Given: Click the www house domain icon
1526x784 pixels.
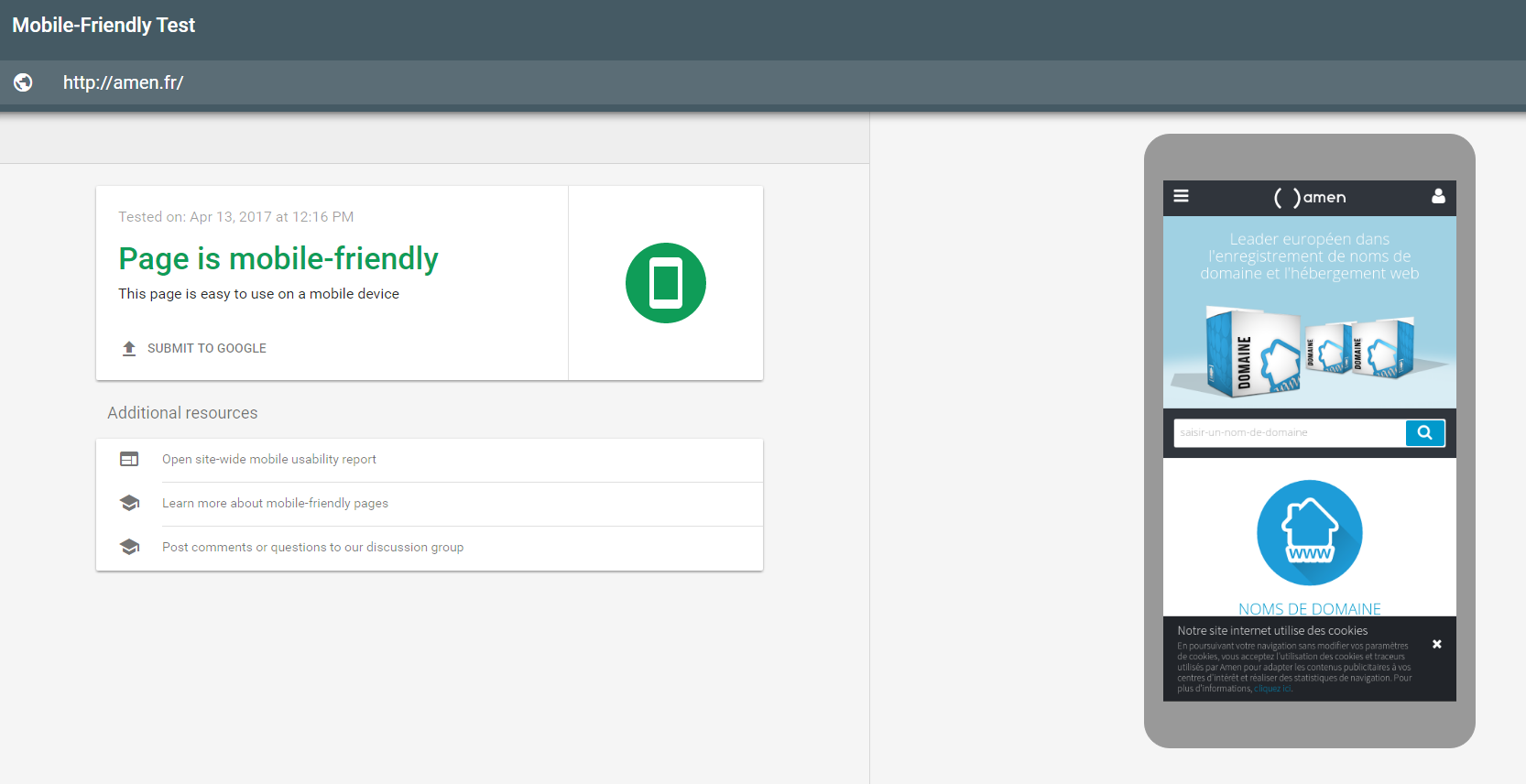Looking at the screenshot, I should (x=1310, y=533).
